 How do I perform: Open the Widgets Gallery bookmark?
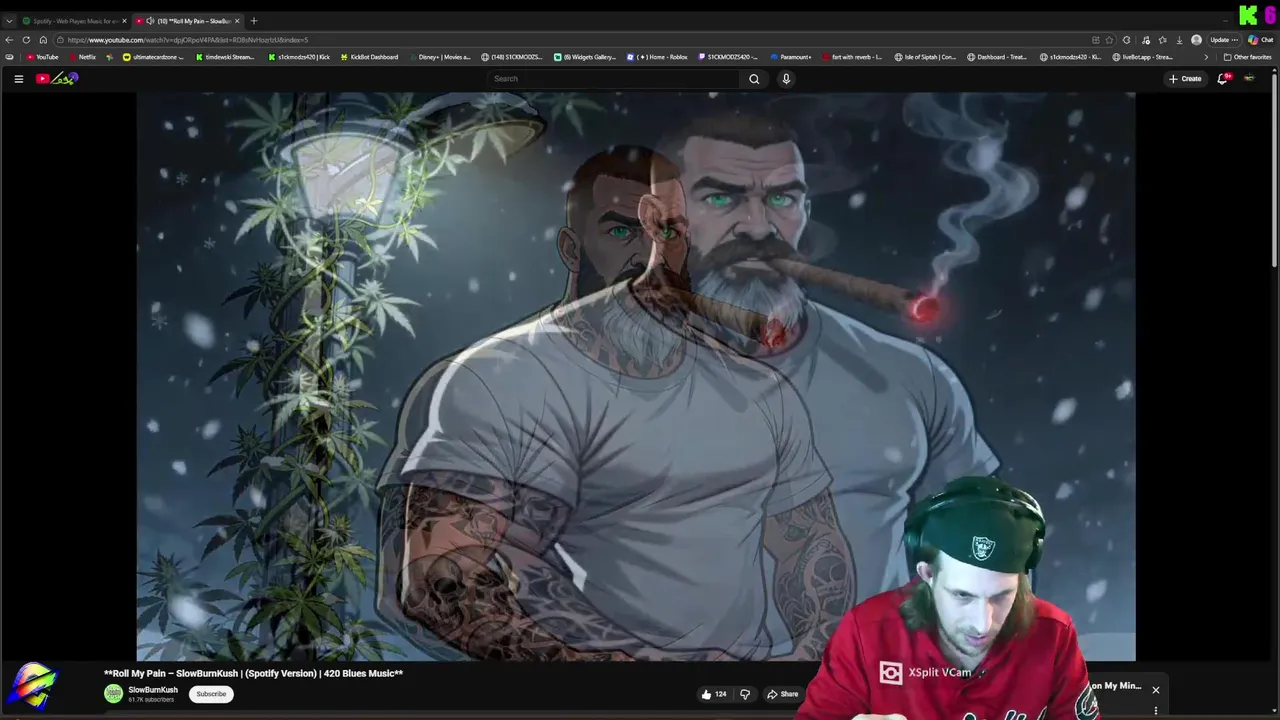coord(585,57)
